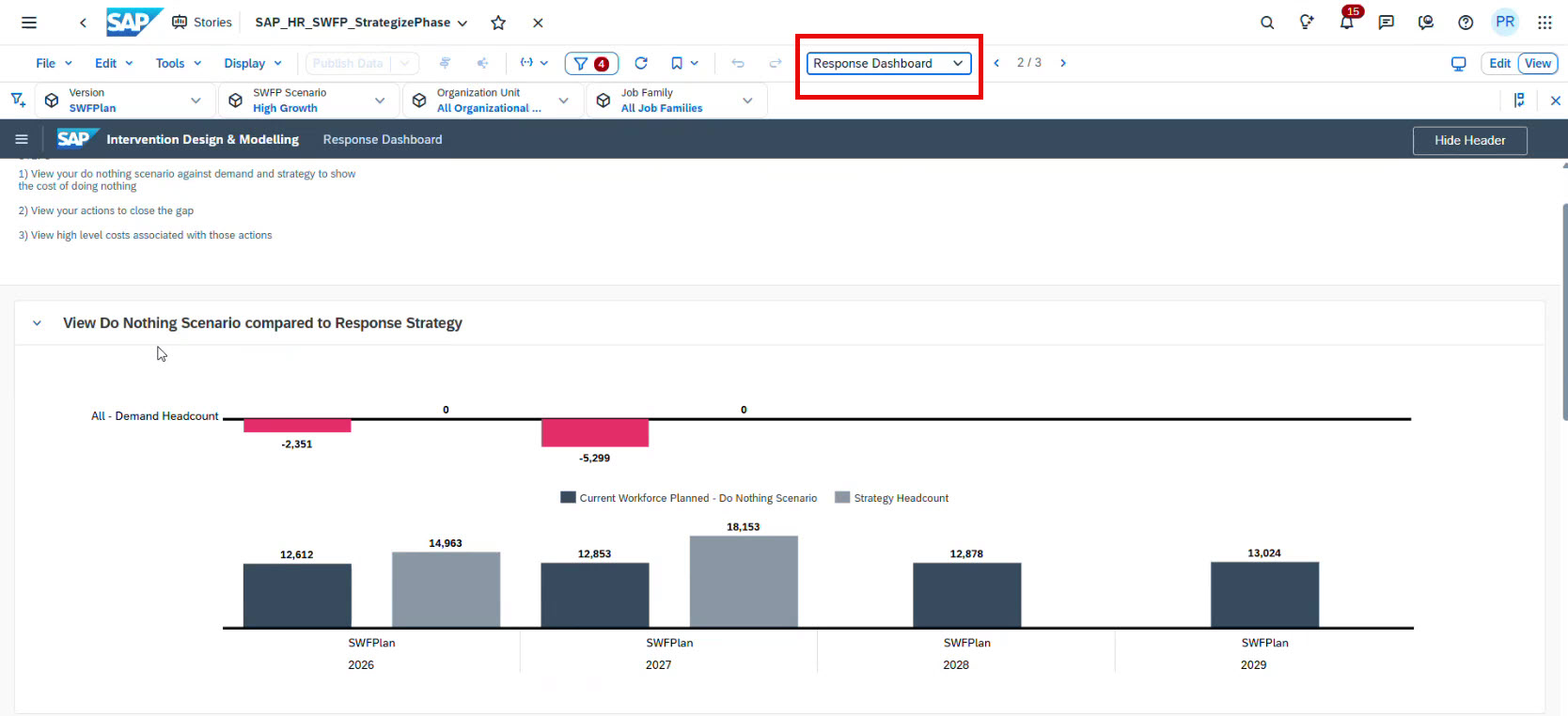Screen dimensions: 1568x716
Task: Click the Strategy Headcount legend swatch
Action: point(842,498)
